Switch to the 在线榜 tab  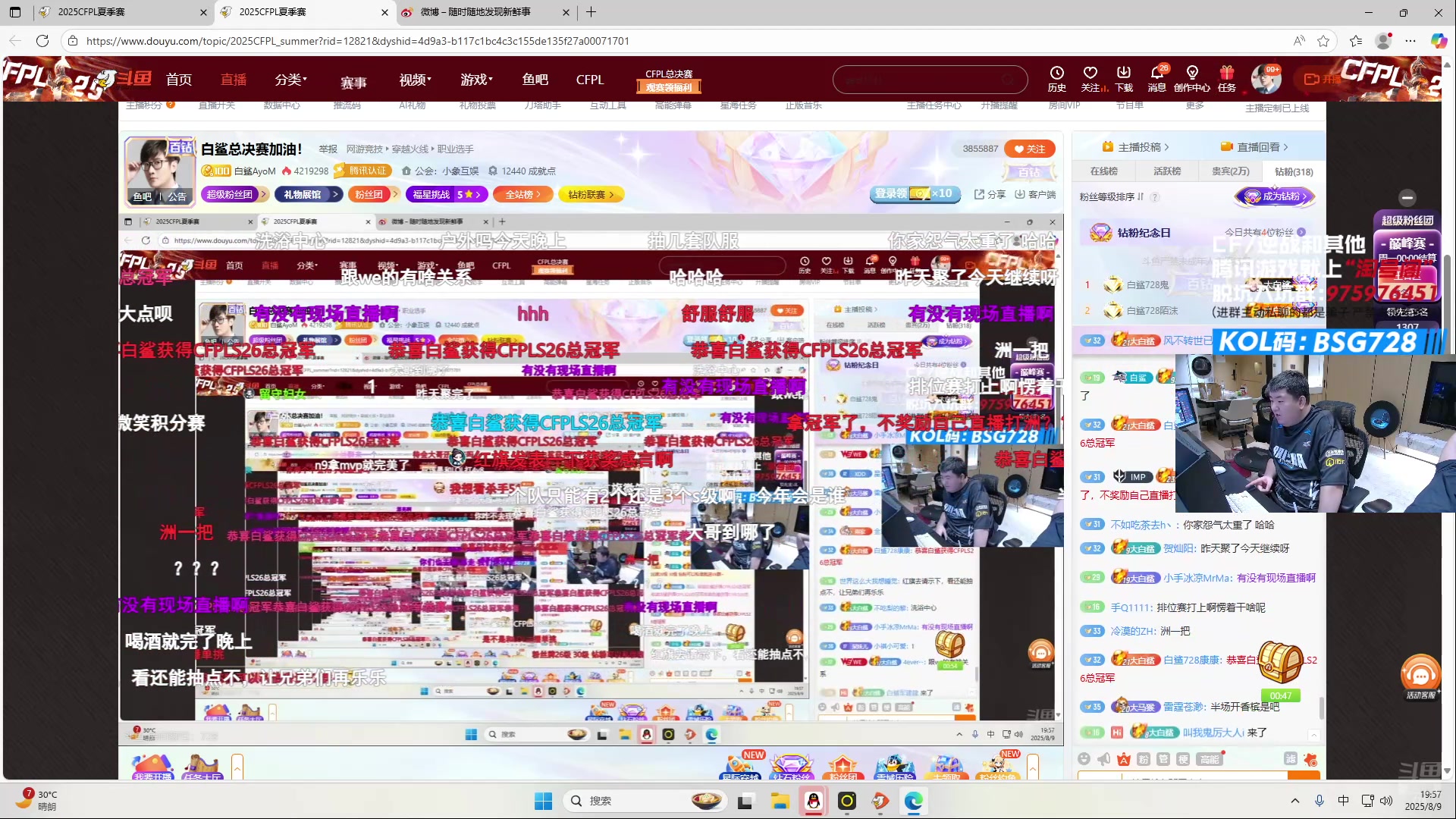[1104, 171]
